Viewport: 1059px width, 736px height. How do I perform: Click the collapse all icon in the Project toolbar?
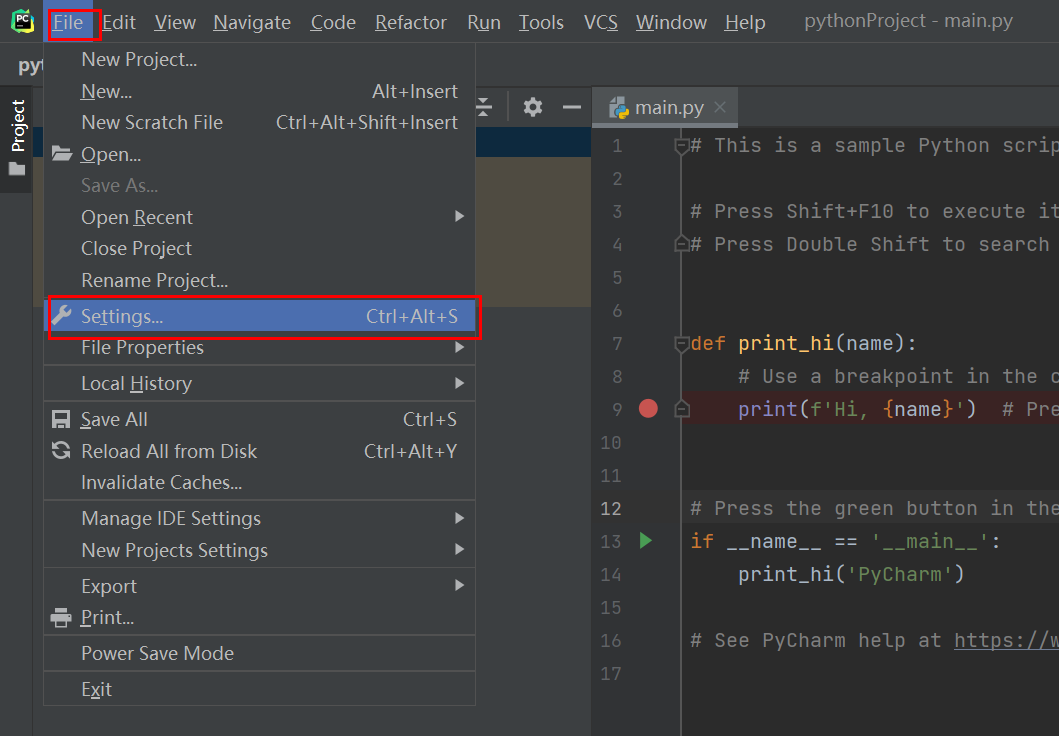(484, 107)
